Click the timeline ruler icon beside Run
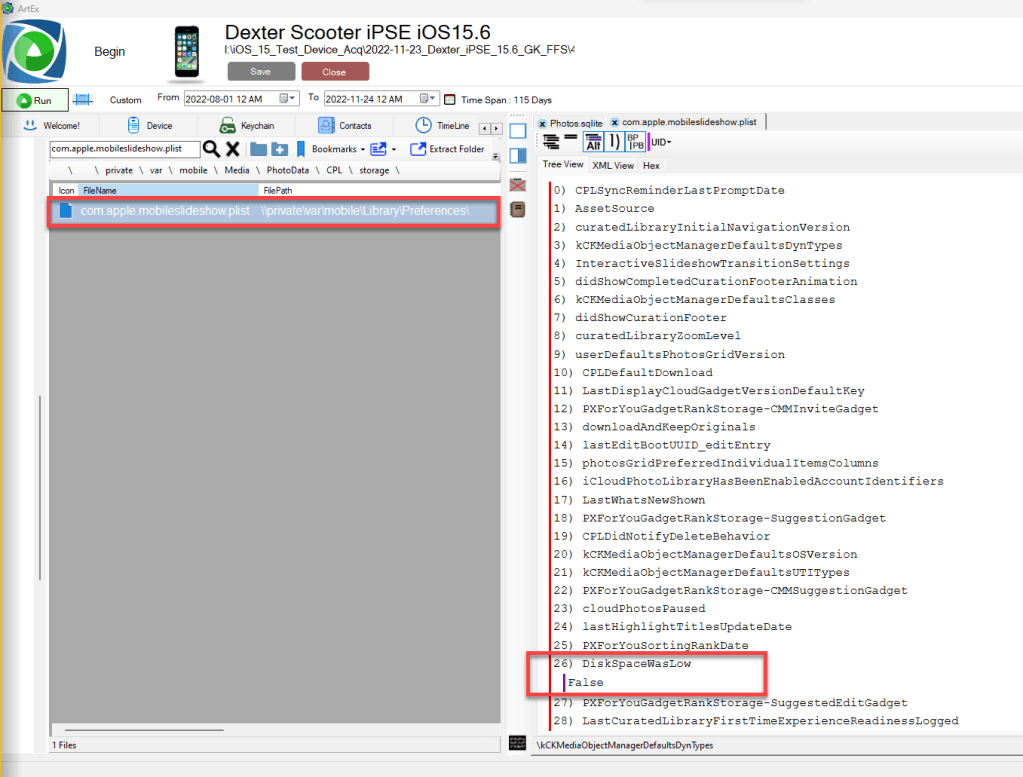 (x=84, y=99)
